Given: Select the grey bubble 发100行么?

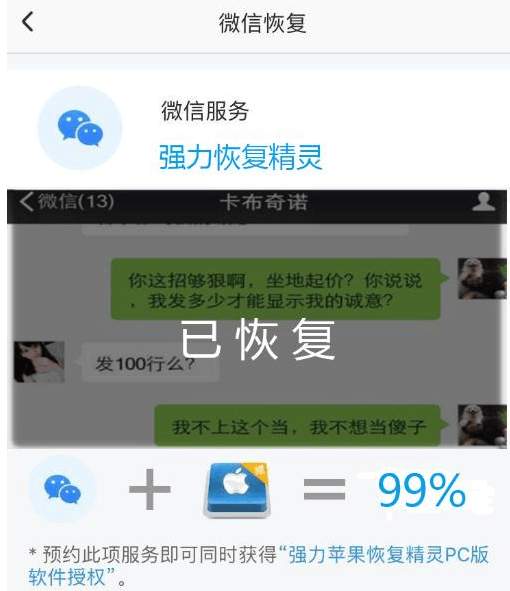Looking at the screenshot, I should (150, 363).
